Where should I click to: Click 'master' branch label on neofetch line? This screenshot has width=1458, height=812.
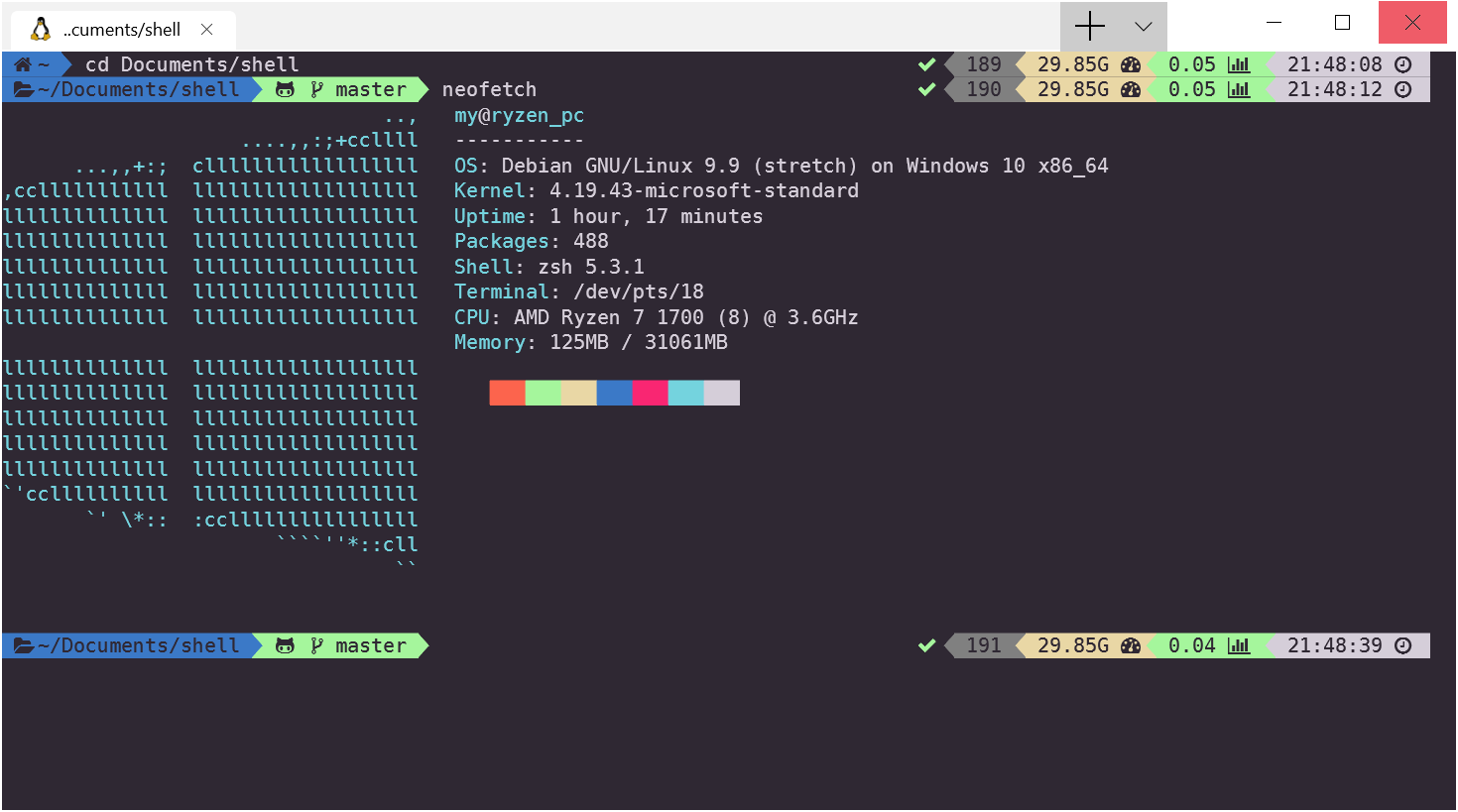coord(371,89)
